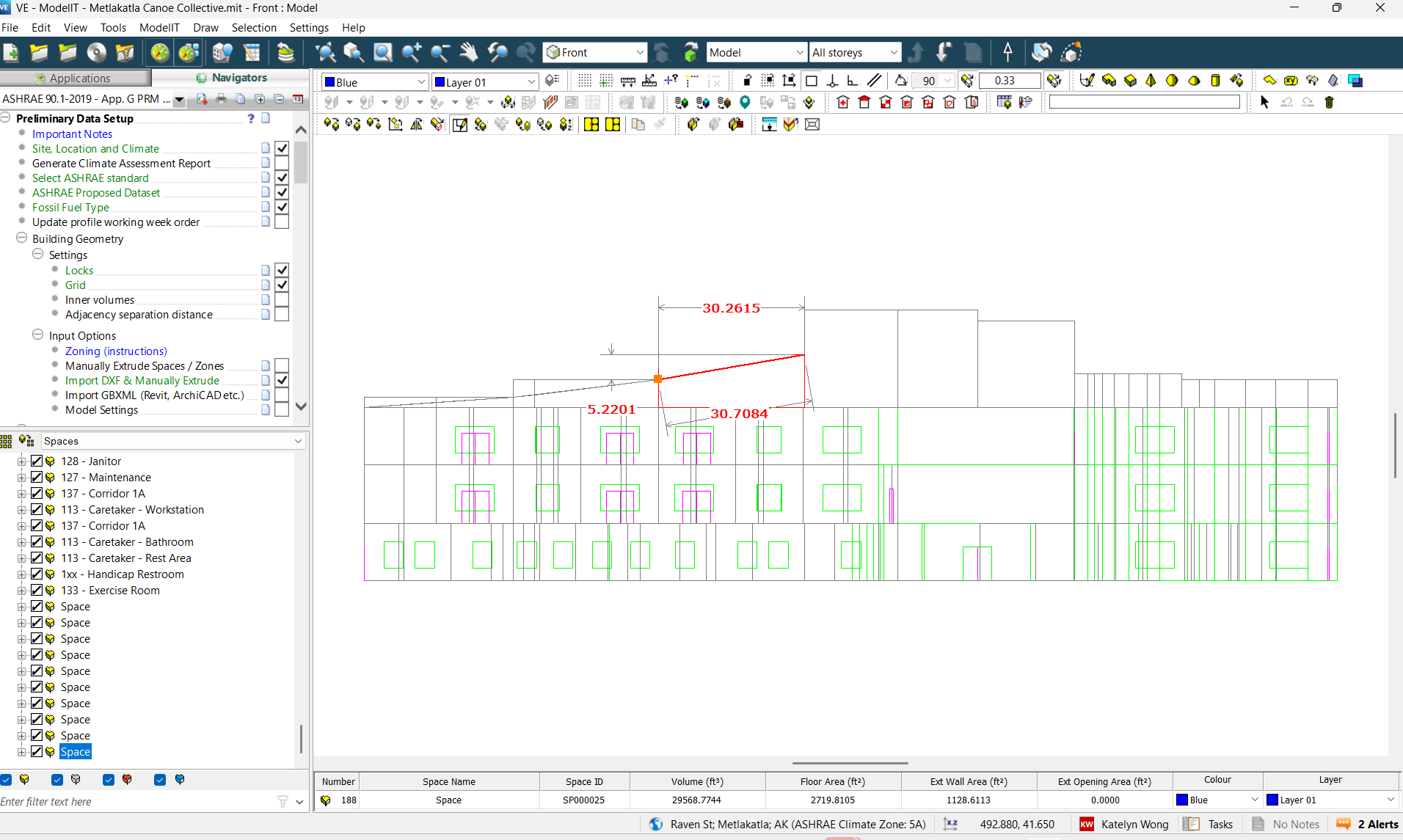Screen dimensions: 1403x840
Task: Click the move down a storey arrow icon
Action: (x=944, y=52)
